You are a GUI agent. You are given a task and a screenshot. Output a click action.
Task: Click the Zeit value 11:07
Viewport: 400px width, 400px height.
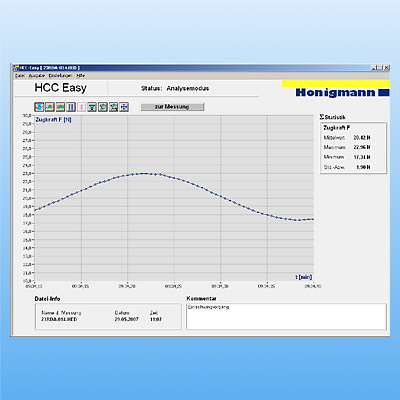(156, 319)
